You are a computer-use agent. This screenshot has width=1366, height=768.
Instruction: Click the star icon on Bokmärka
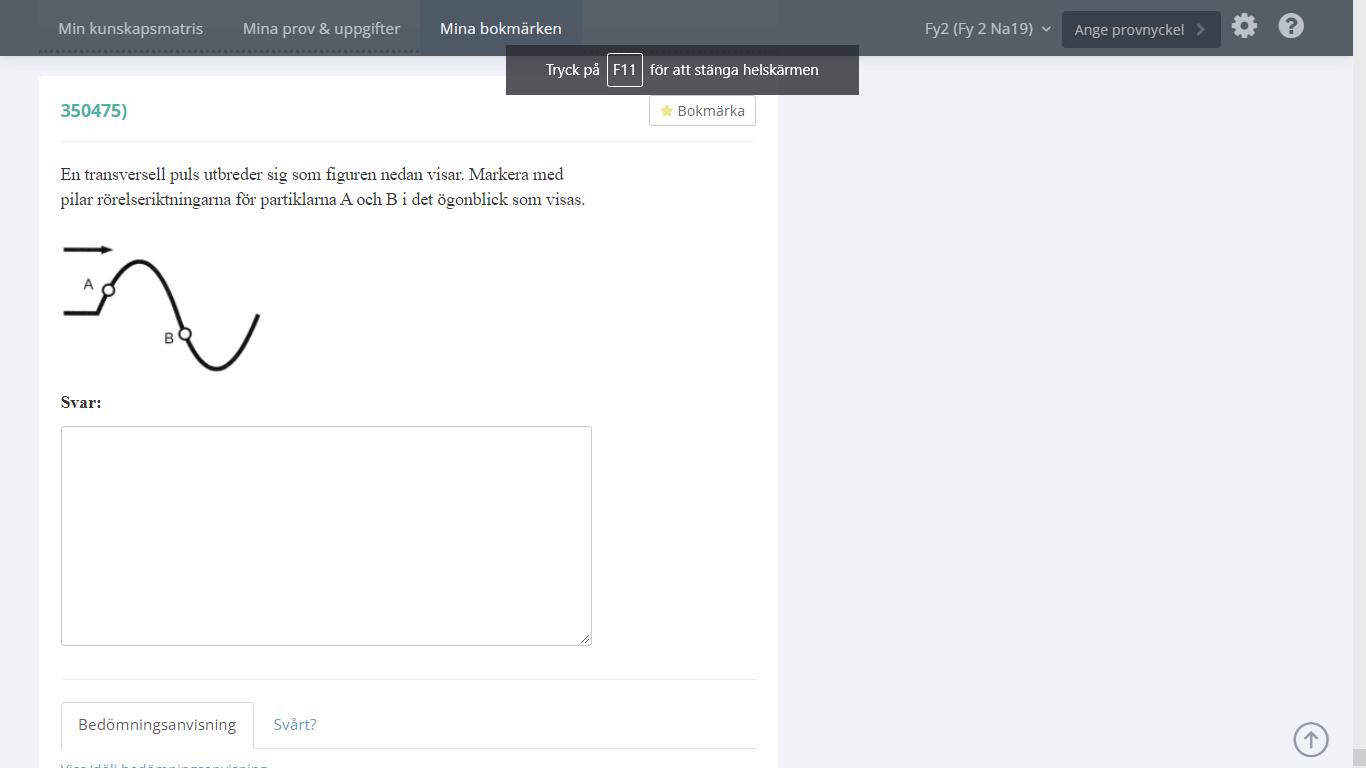pos(666,111)
